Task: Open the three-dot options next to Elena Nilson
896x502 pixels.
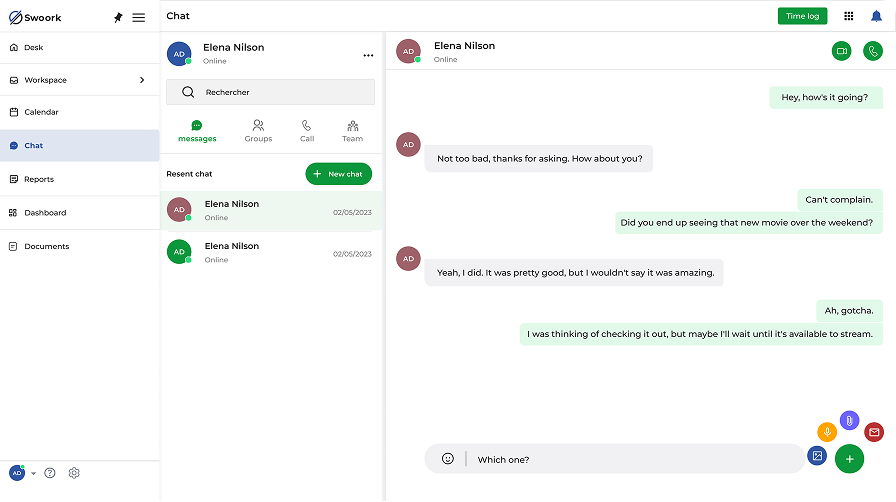Action: click(x=368, y=55)
